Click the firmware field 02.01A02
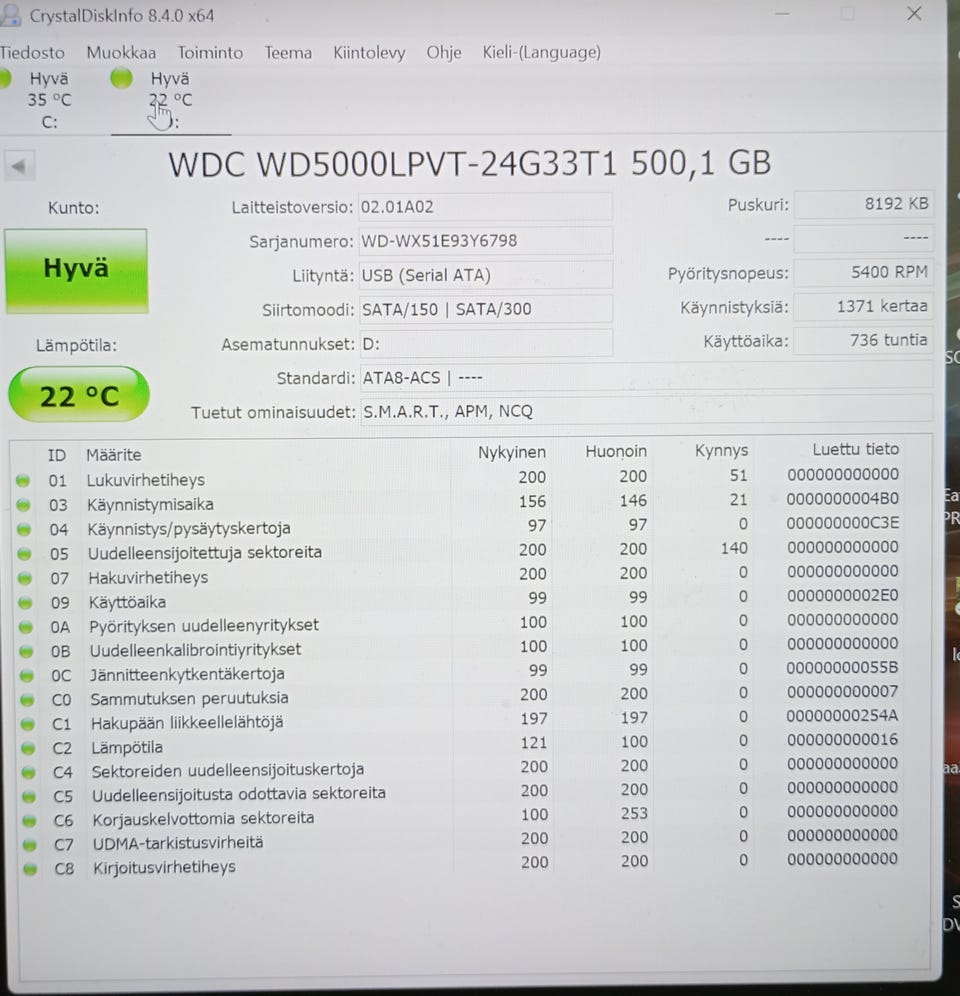The height and width of the screenshot is (996, 960). point(485,207)
